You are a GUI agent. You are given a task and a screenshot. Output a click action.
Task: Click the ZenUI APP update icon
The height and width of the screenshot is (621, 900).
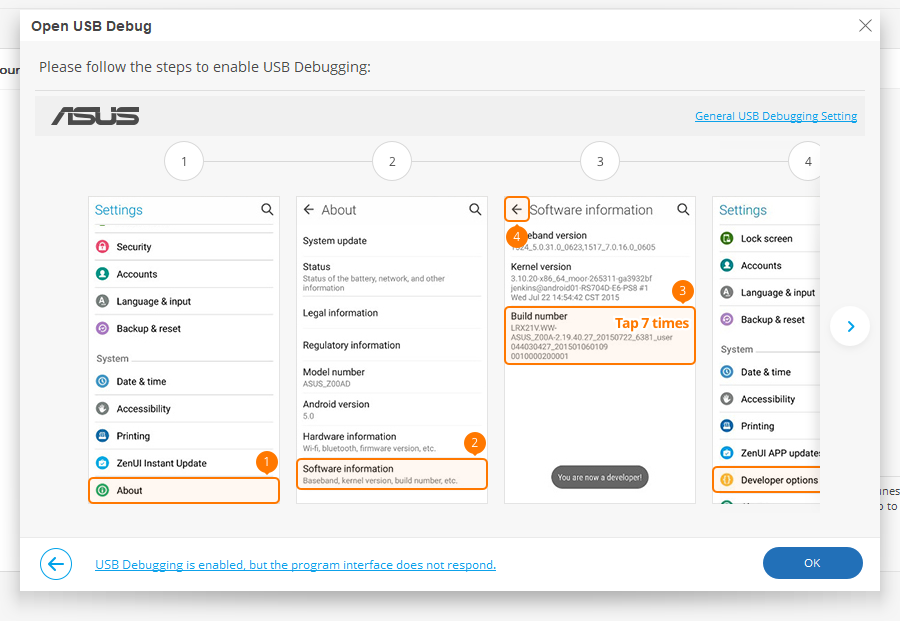tap(727, 452)
